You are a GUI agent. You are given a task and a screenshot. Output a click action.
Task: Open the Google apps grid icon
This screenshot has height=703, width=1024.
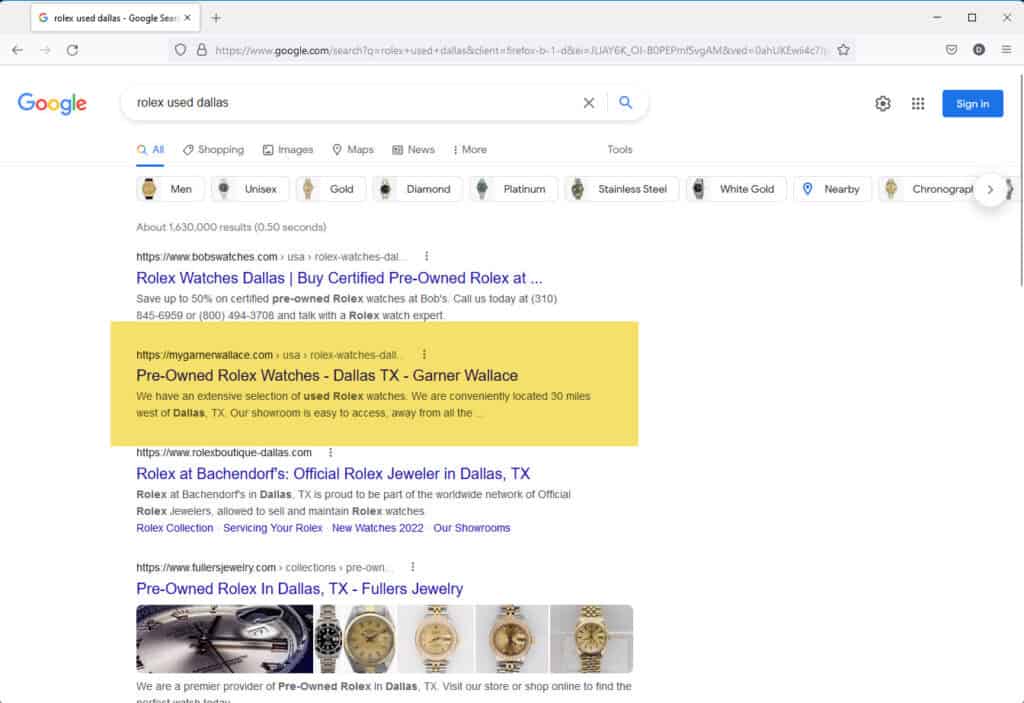[918, 104]
